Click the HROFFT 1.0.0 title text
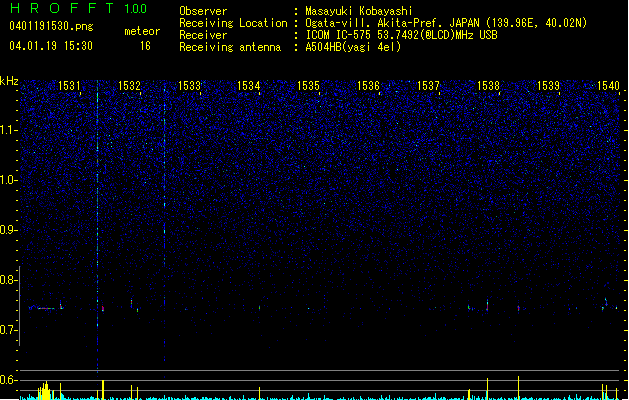Screen dimensions: 629x400 coord(78,8)
